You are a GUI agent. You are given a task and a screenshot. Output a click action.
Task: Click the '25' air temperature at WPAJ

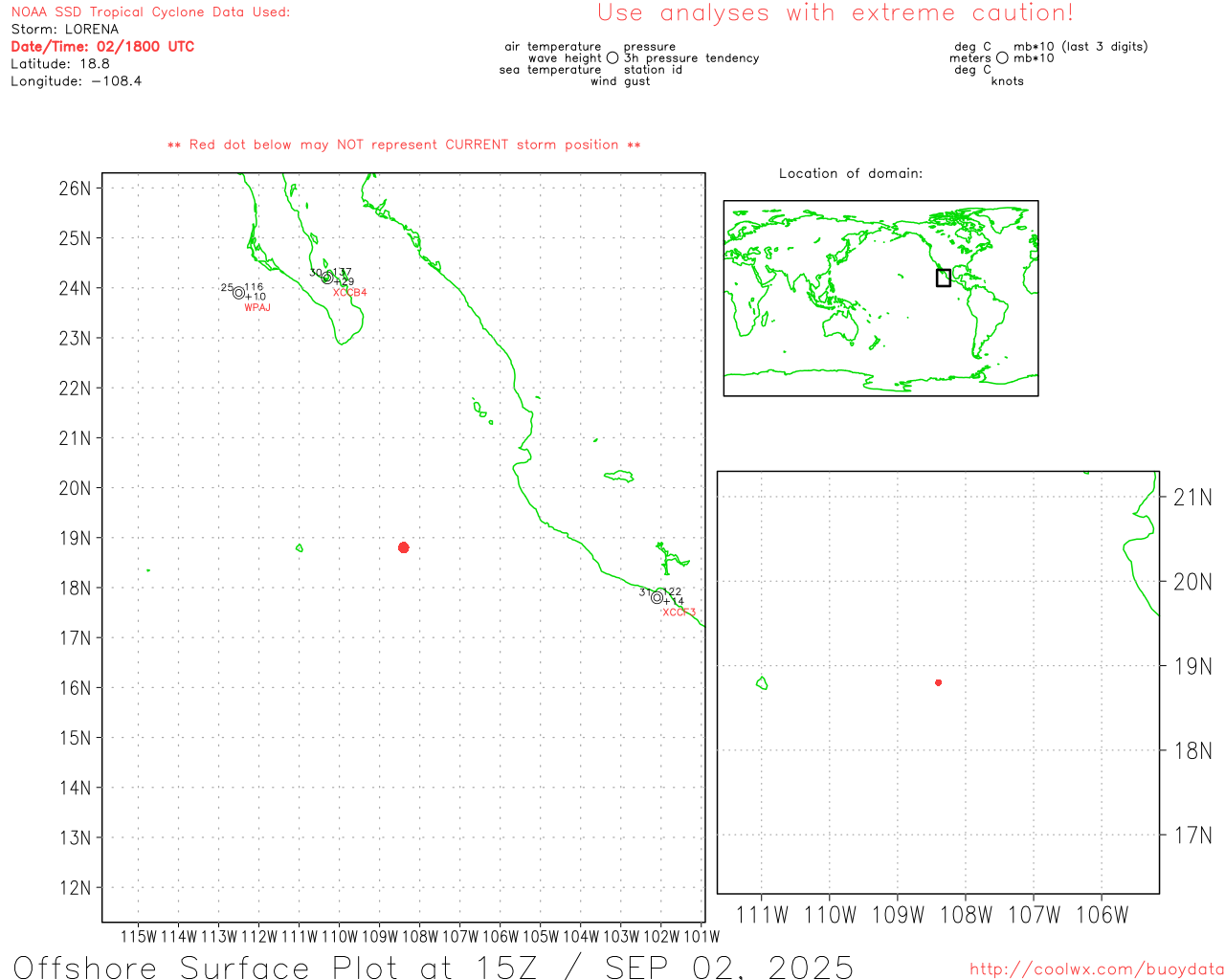[227, 287]
